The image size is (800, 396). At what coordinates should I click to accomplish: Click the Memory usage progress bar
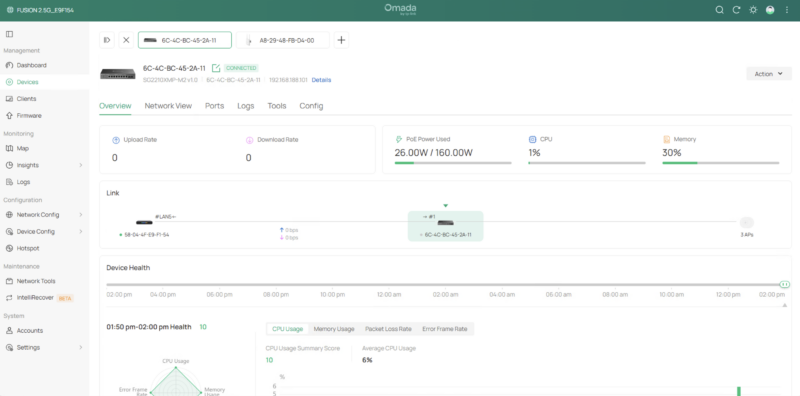pos(721,163)
